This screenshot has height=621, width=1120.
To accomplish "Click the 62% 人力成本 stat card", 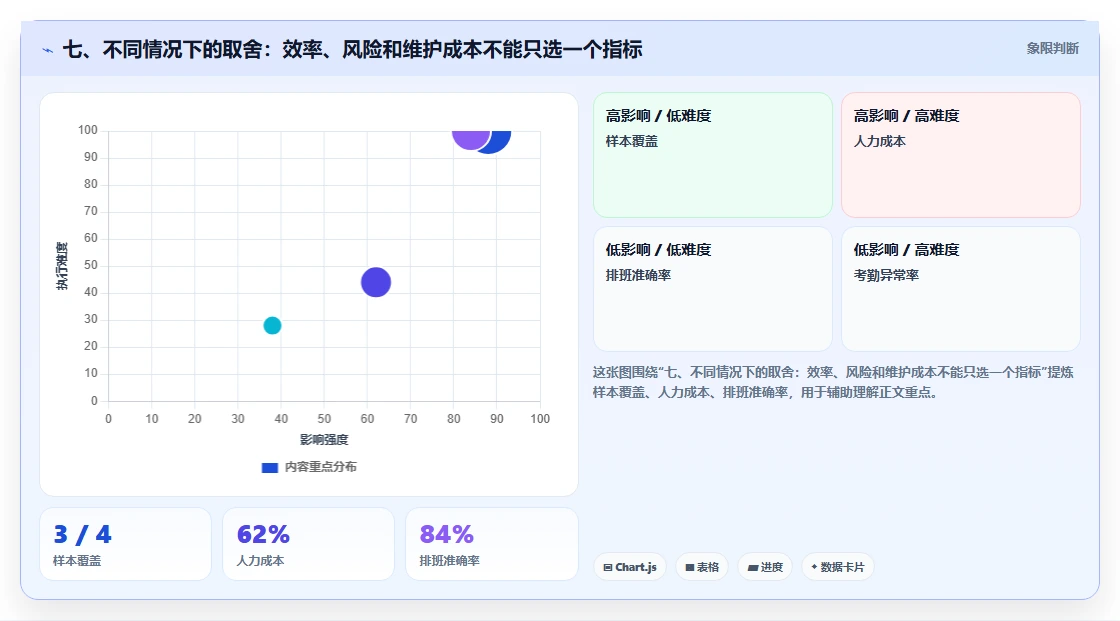I will [x=309, y=544].
